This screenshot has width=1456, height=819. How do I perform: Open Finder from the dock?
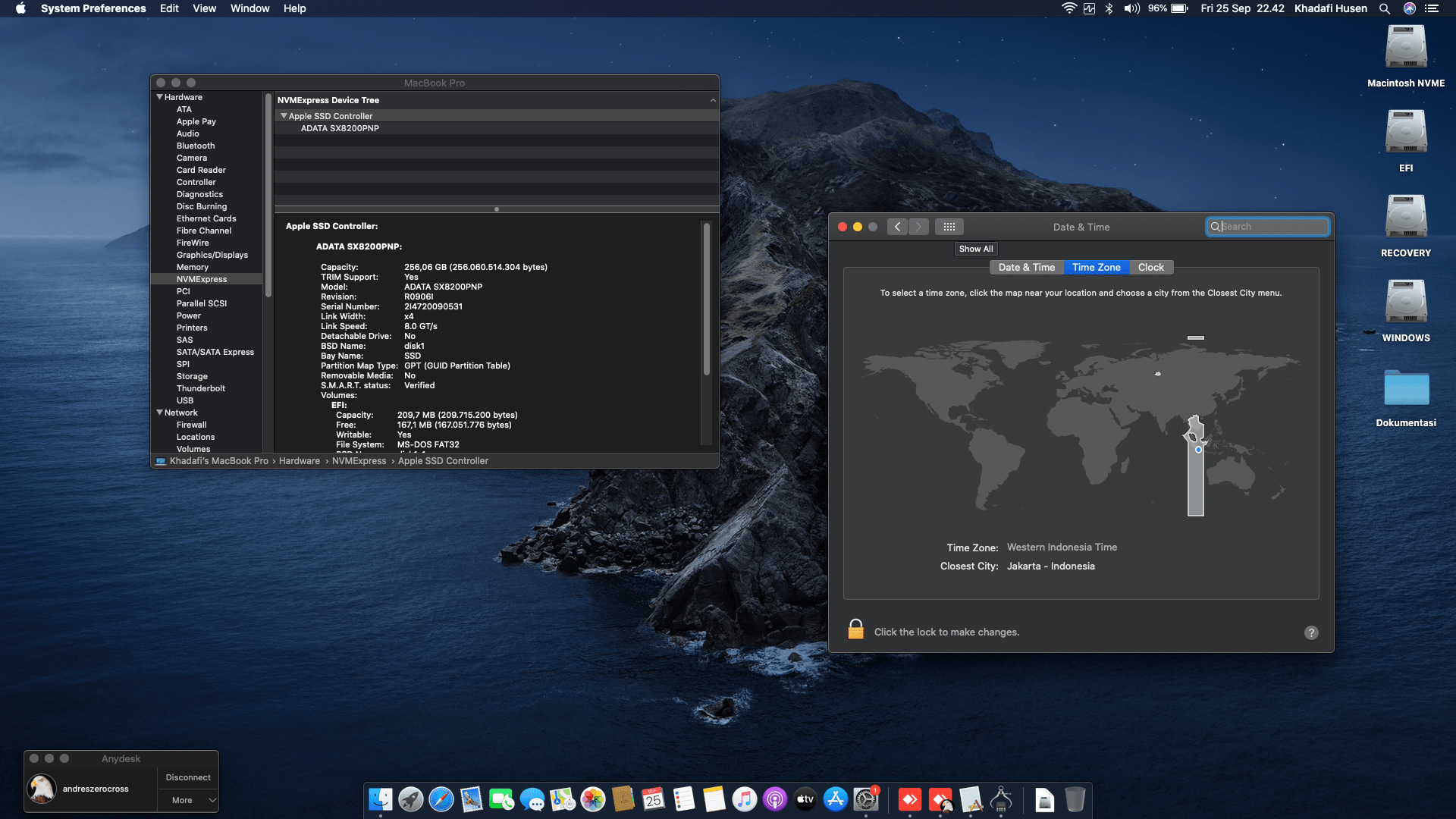(x=381, y=799)
